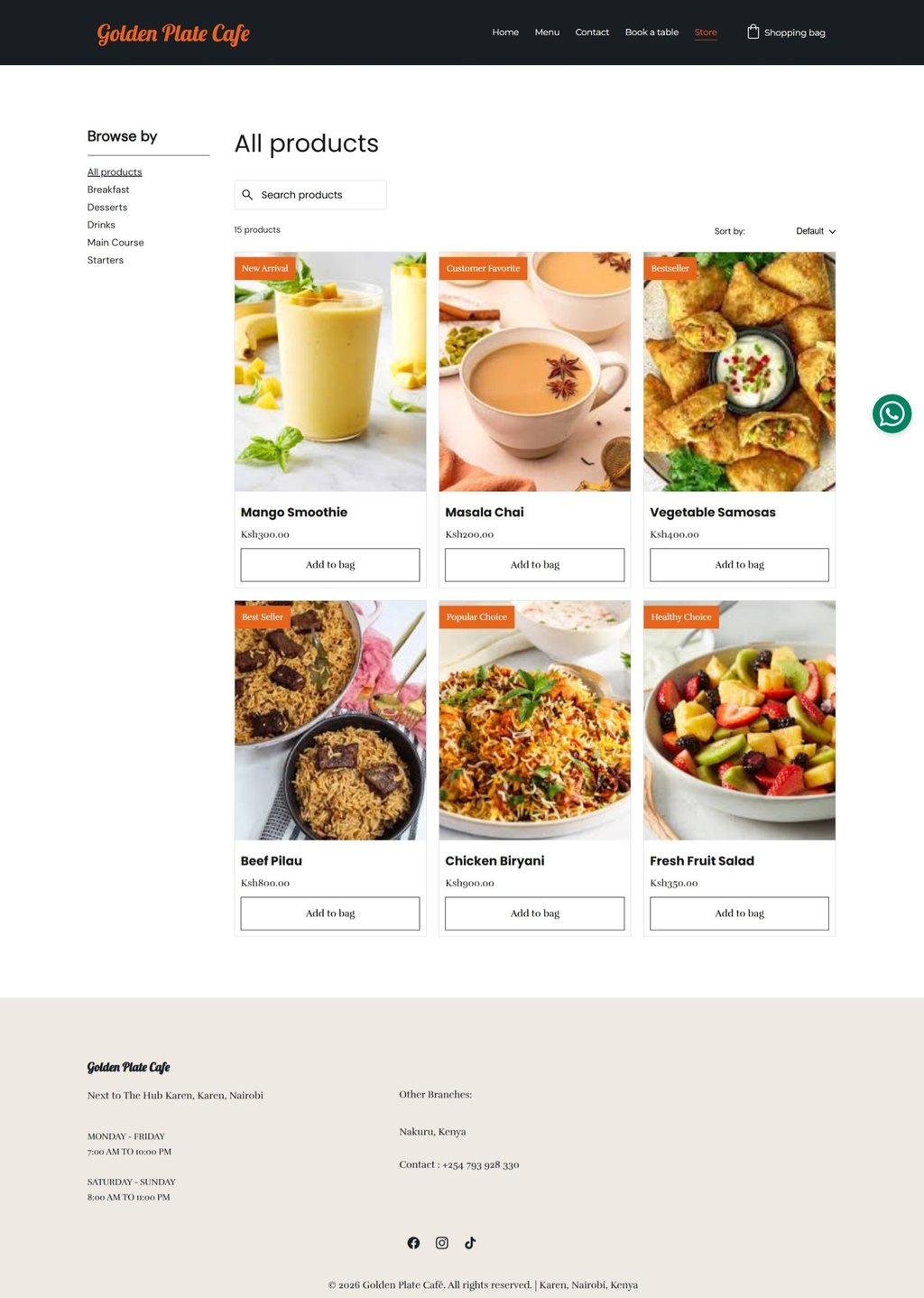This screenshot has height=1298, width=924.
Task: Open the Instagram icon in footer
Action: [x=442, y=1243]
